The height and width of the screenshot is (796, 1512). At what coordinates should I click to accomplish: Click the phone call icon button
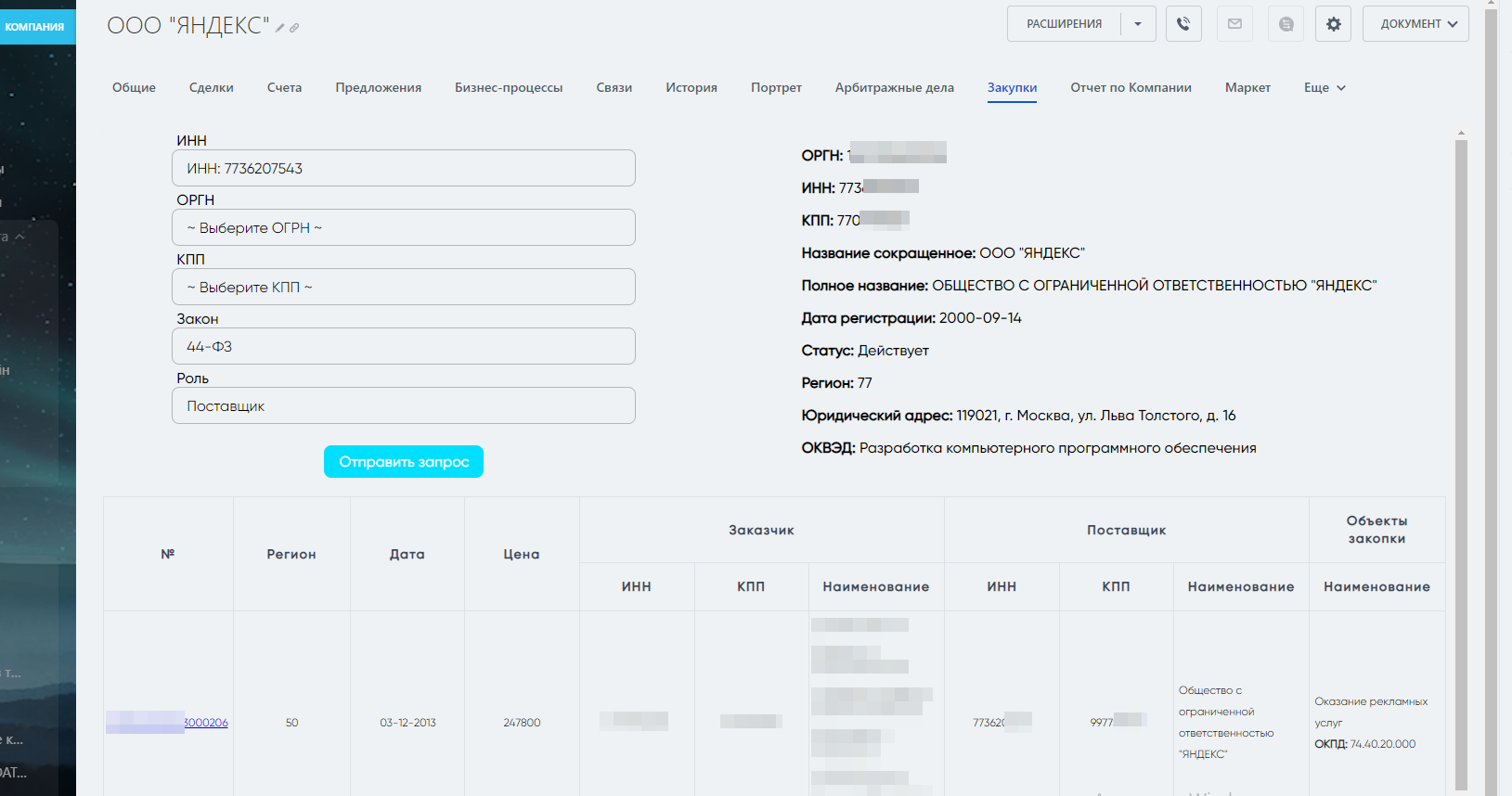1183,24
